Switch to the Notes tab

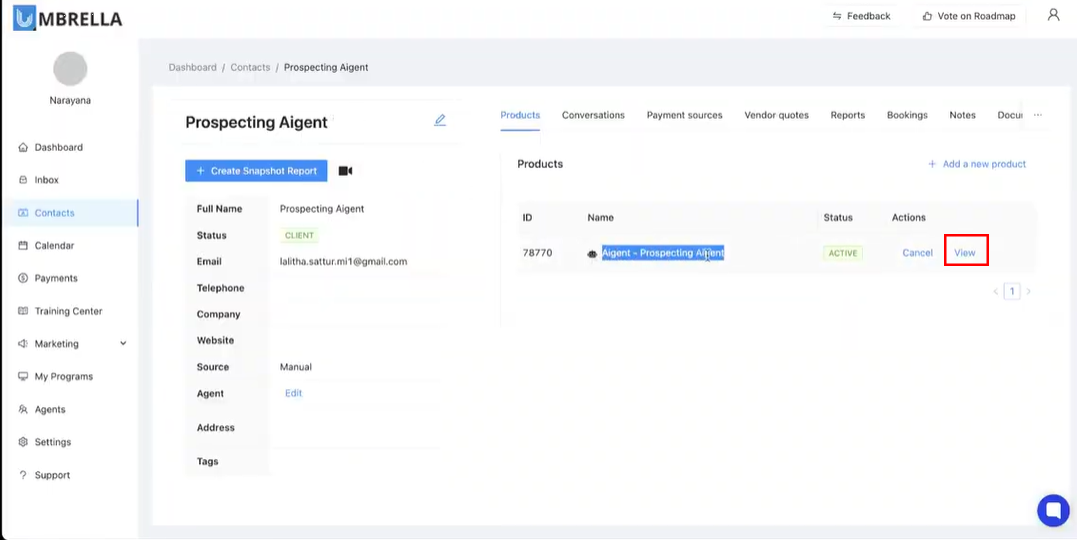coord(962,115)
